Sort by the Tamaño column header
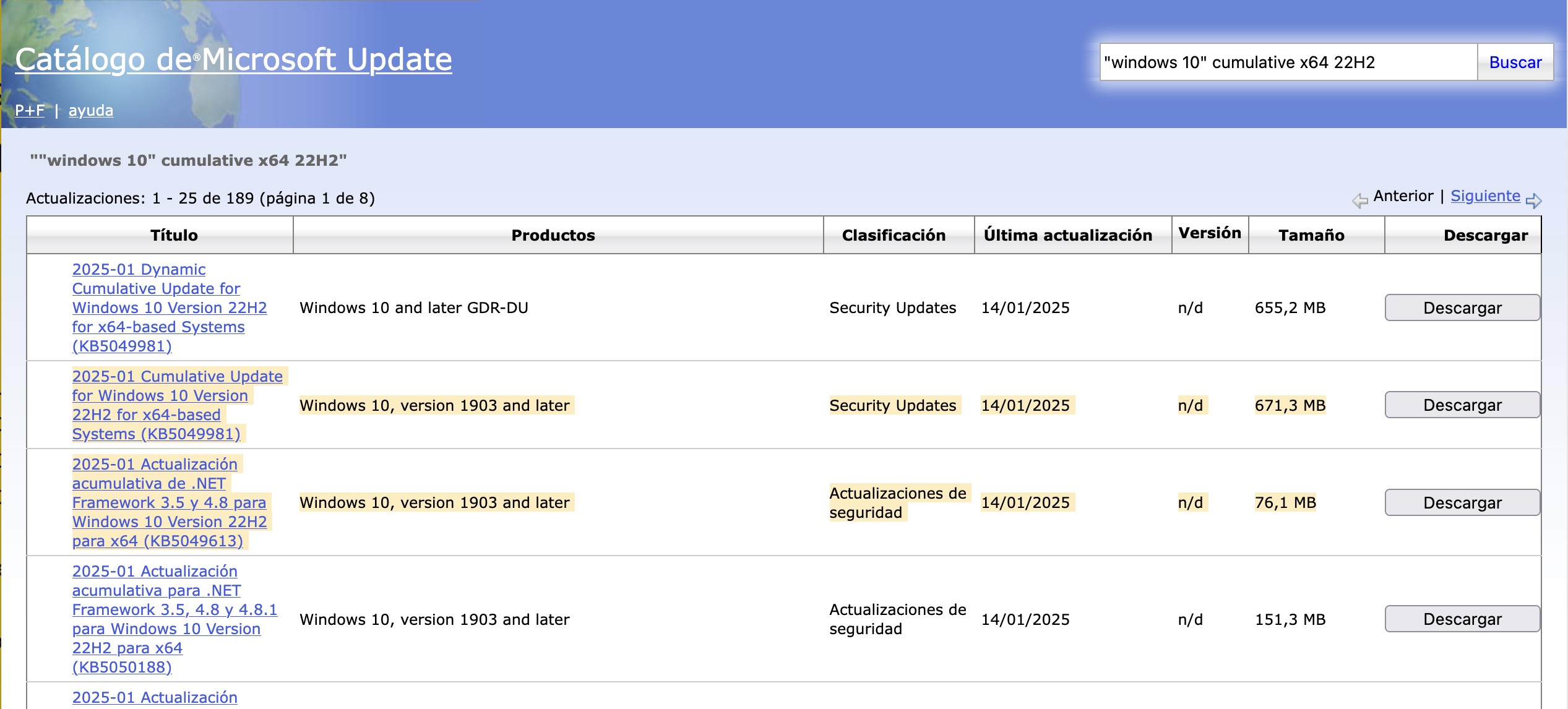This screenshot has width=1568, height=709. [x=1311, y=235]
